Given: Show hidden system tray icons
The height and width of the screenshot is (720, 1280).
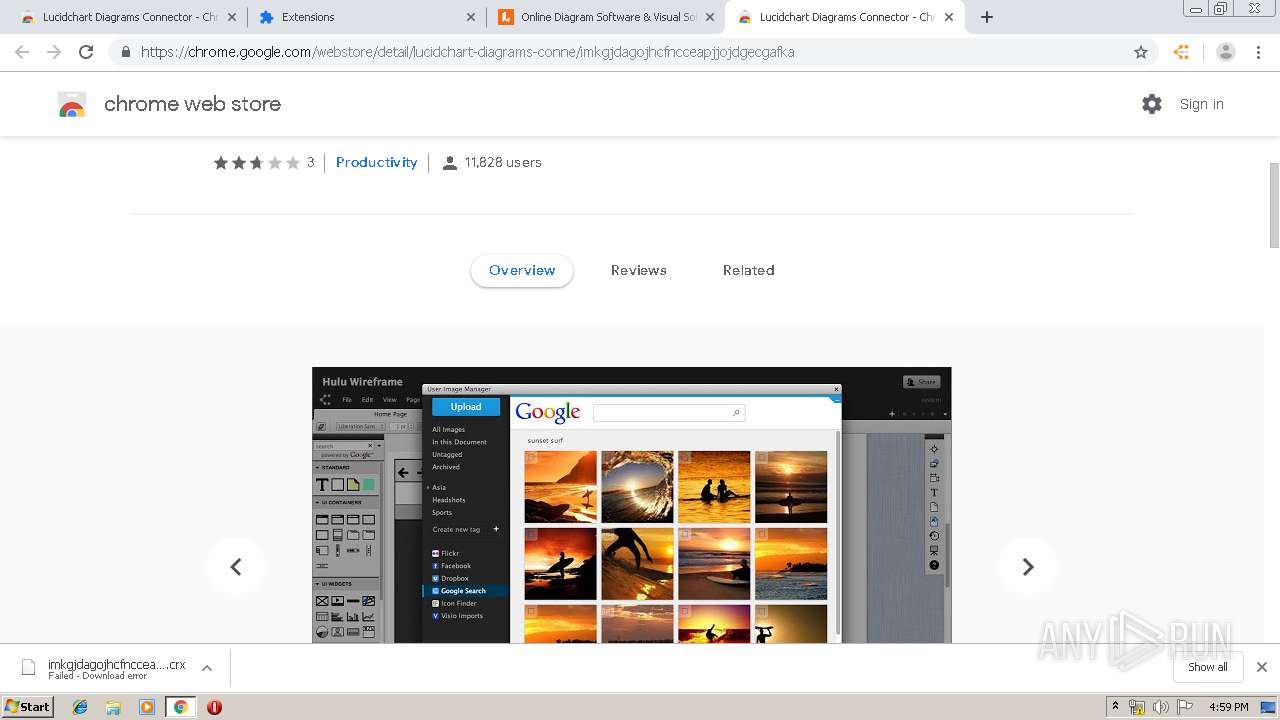Looking at the screenshot, I should (1116, 706).
